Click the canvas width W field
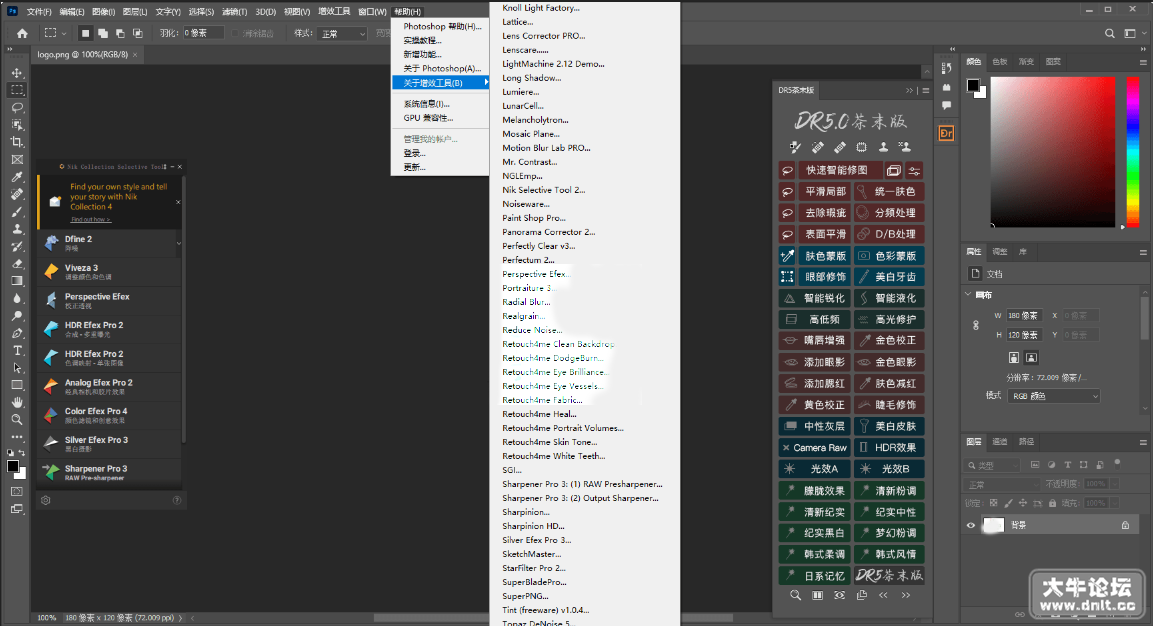This screenshot has height=626, width=1153. tap(1023, 316)
